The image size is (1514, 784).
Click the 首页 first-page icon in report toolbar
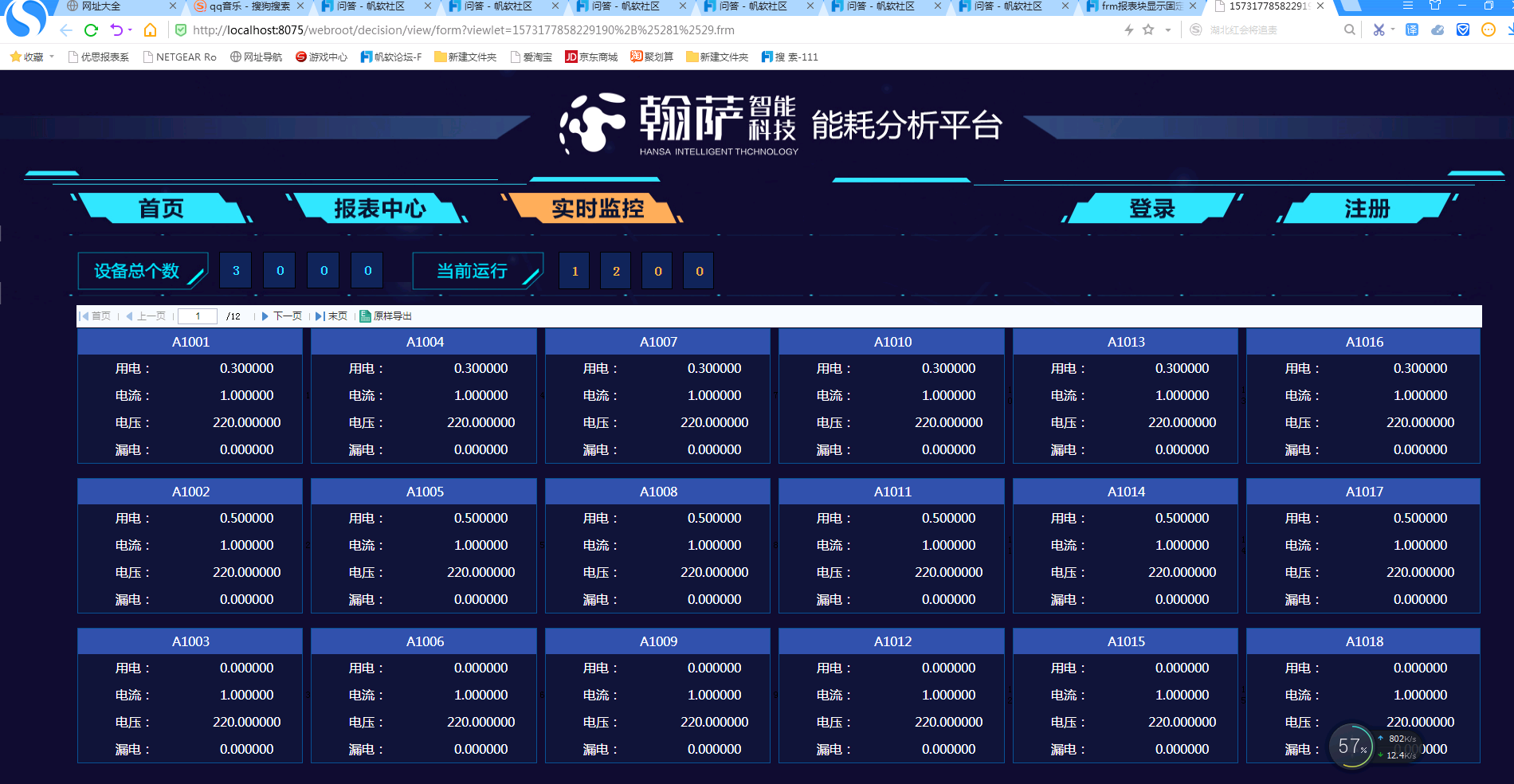coord(84,316)
